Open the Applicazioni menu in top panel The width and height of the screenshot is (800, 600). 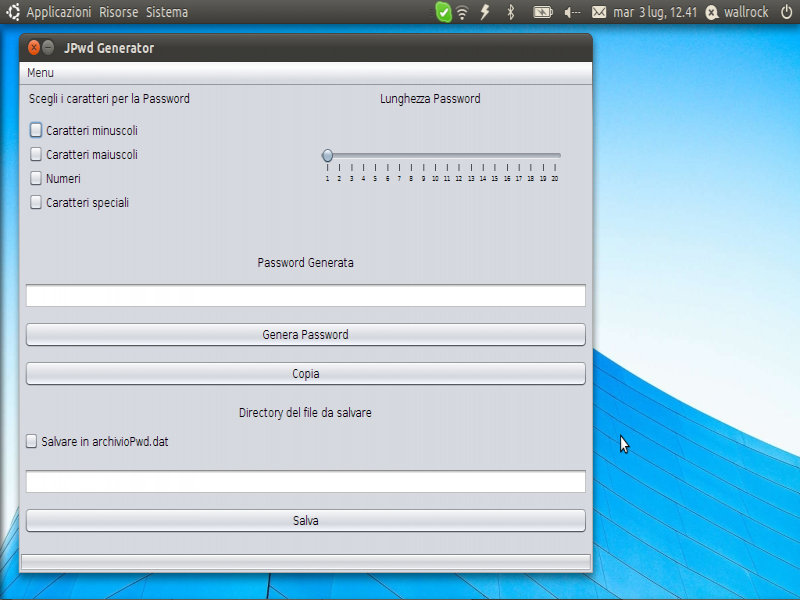click(x=59, y=12)
